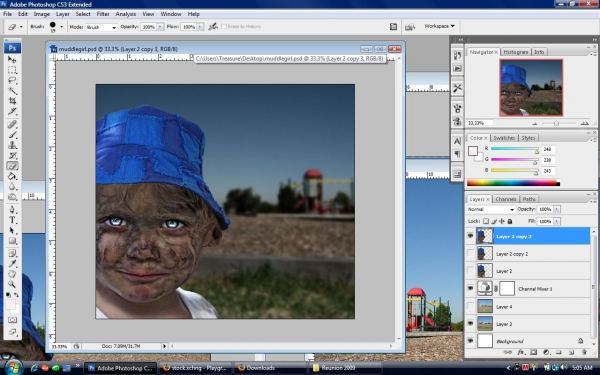Viewport: 600px width, 375px height.
Task: Select the Dodge tool
Action: [x=12, y=197]
